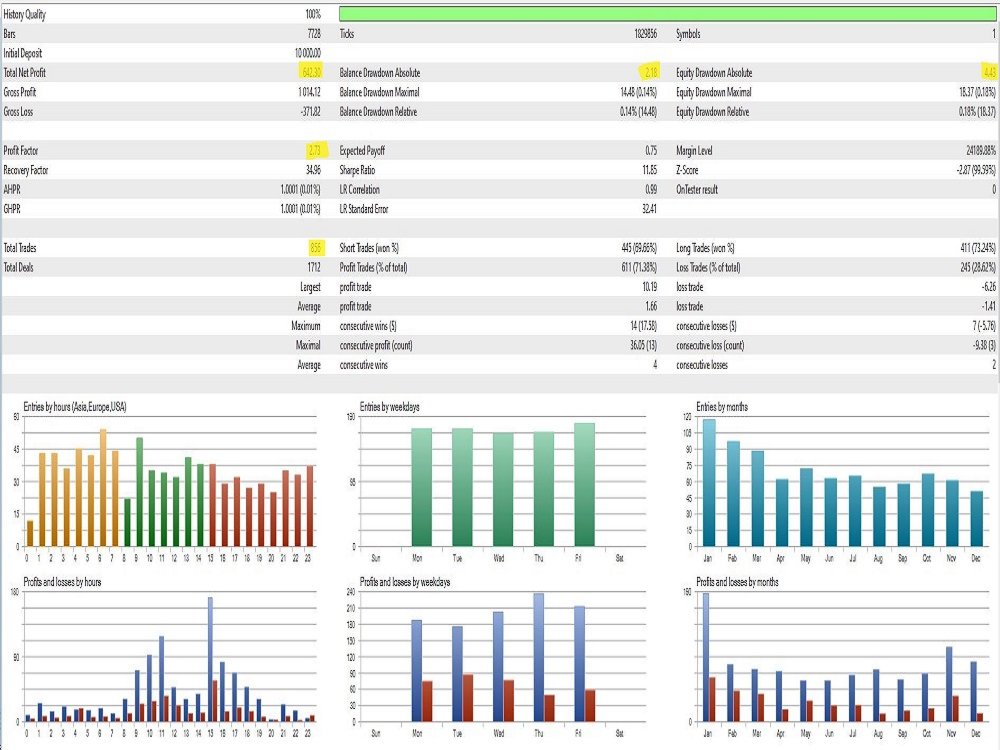Click the Friday bar in Entries by weekdays
Viewport: 1000px width, 750px height.
pyautogui.click(x=584, y=485)
